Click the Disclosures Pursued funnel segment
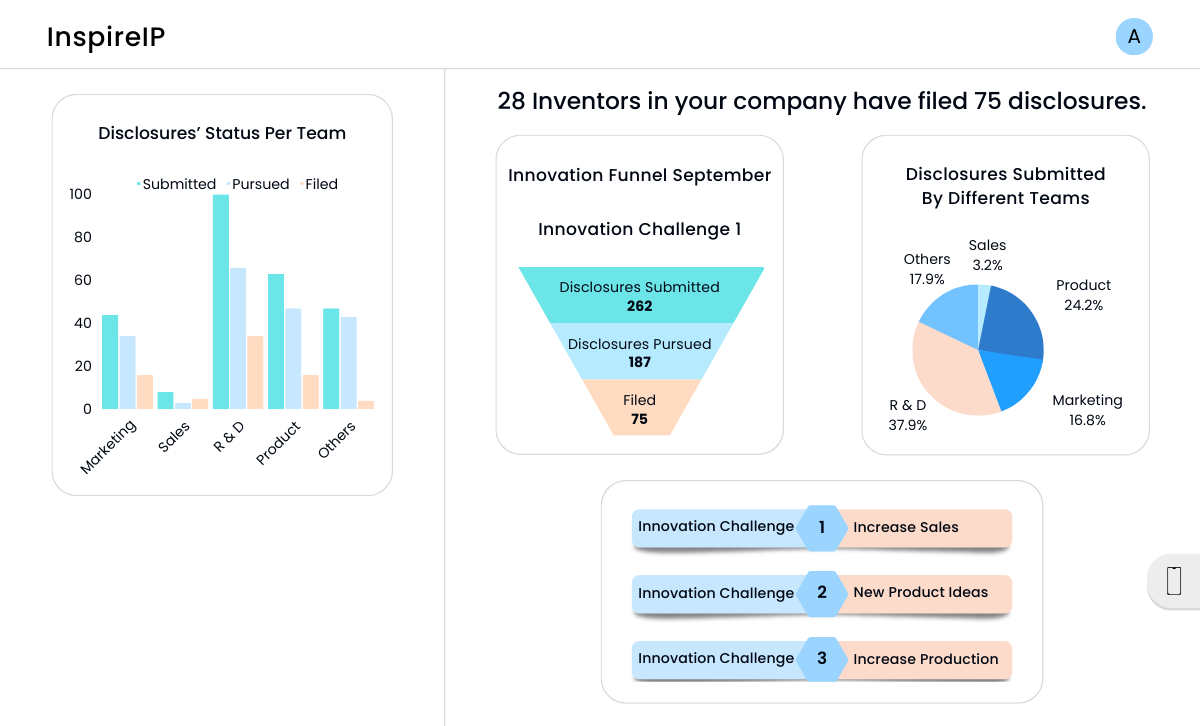 coord(640,352)
